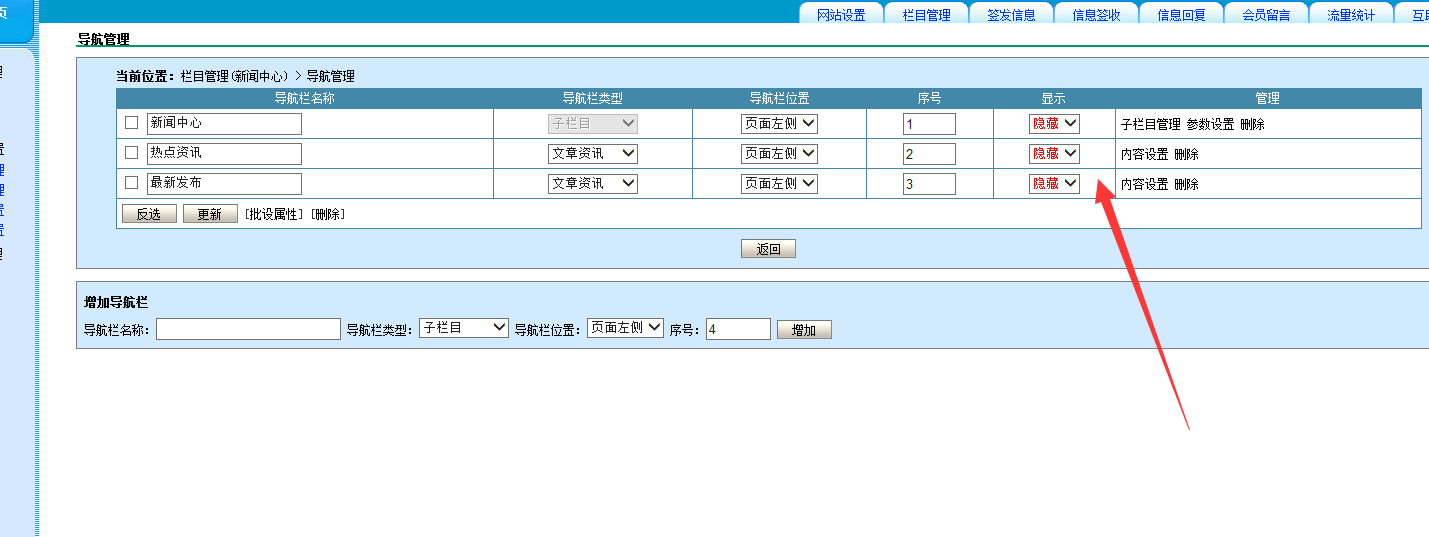Open the 流量统计 tab

(x=1350, y=15)
